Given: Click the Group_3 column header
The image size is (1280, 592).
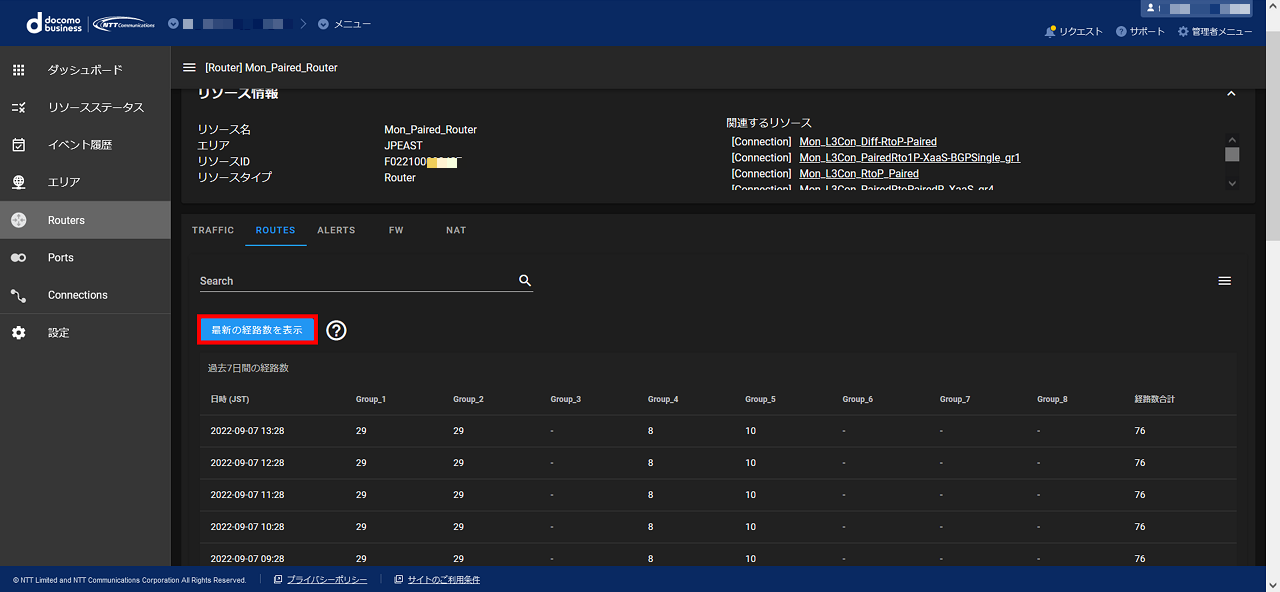Looking at the screenshot, I should tap(566, 399).
